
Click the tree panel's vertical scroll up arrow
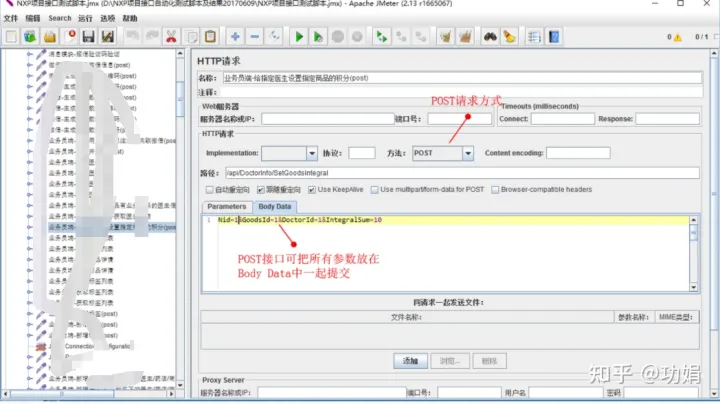click(180, 54)
